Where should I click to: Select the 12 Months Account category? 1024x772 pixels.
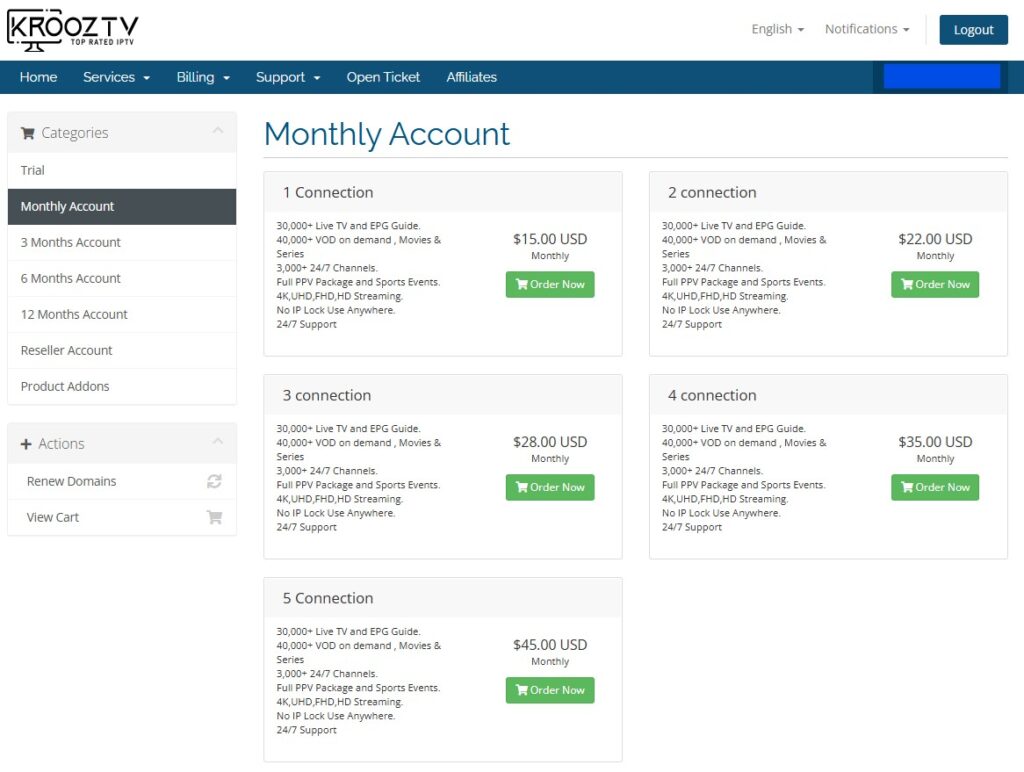click(74, 314)
